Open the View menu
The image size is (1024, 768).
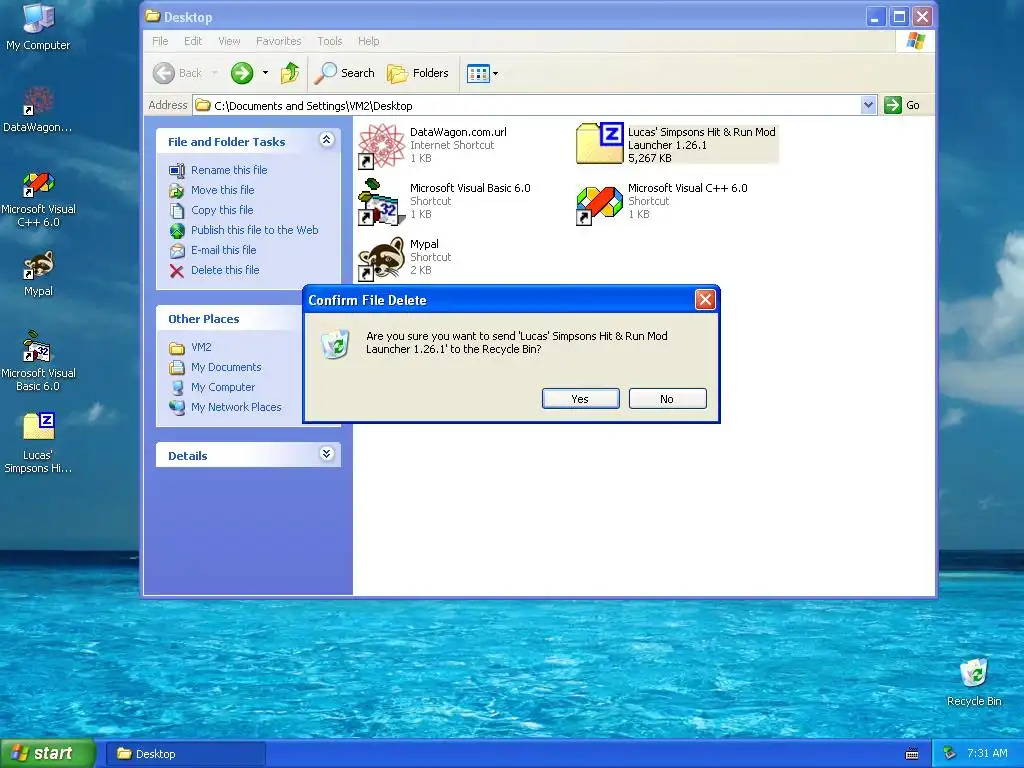tap(229, 41)
